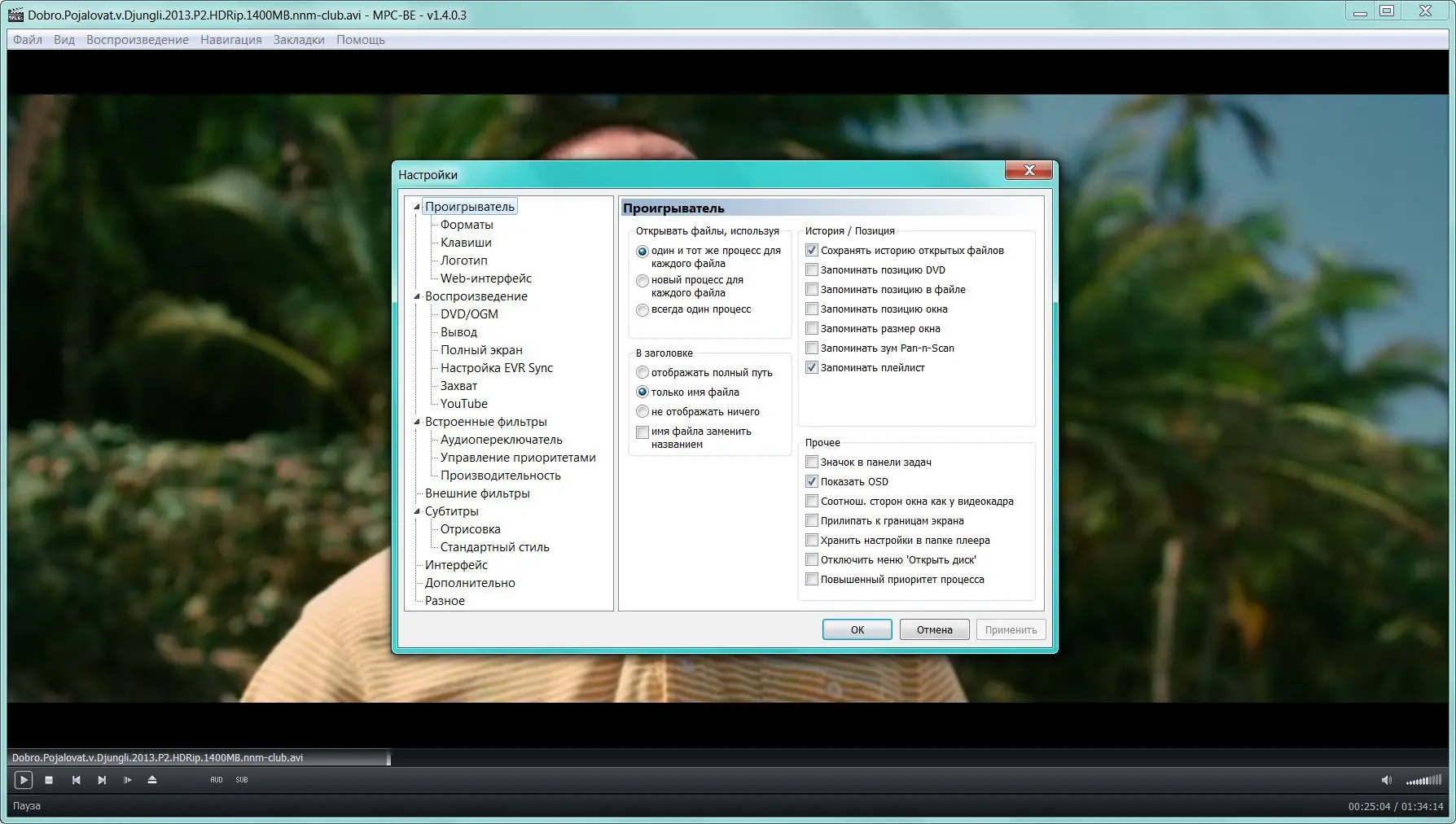
Task: Collapse the Проигрыватель tree node
Action: click(x=417, y=207)
